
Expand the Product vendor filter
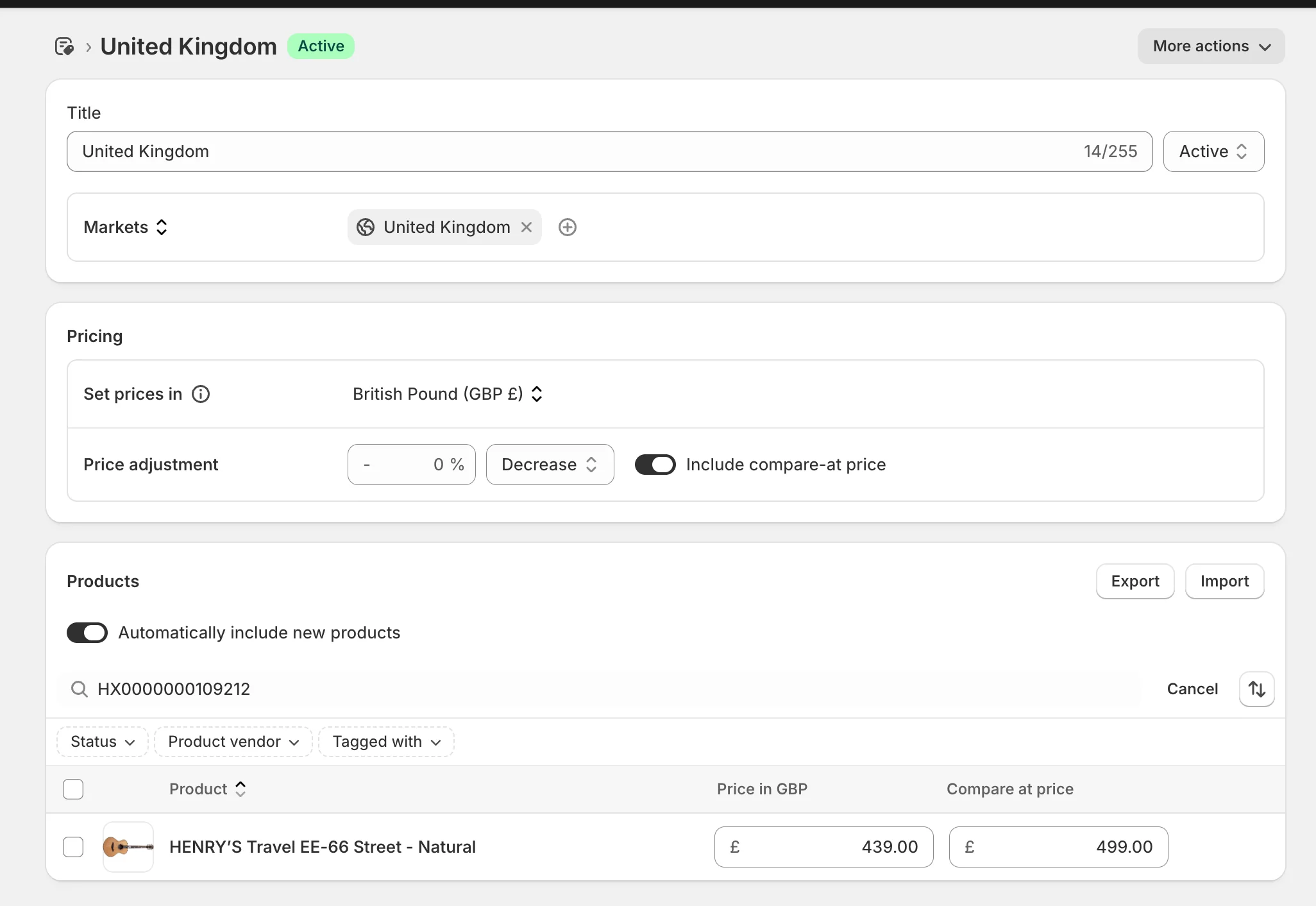point(233,742)
